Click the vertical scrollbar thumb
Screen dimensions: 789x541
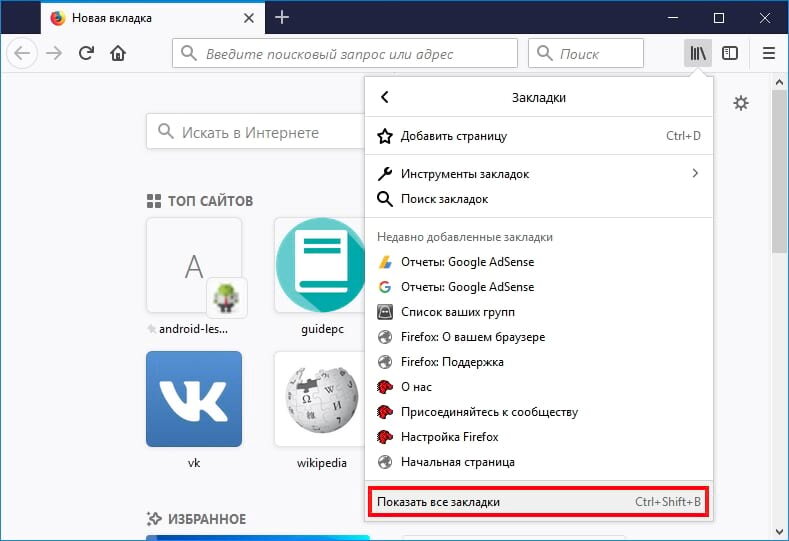(x=779, y=172)
